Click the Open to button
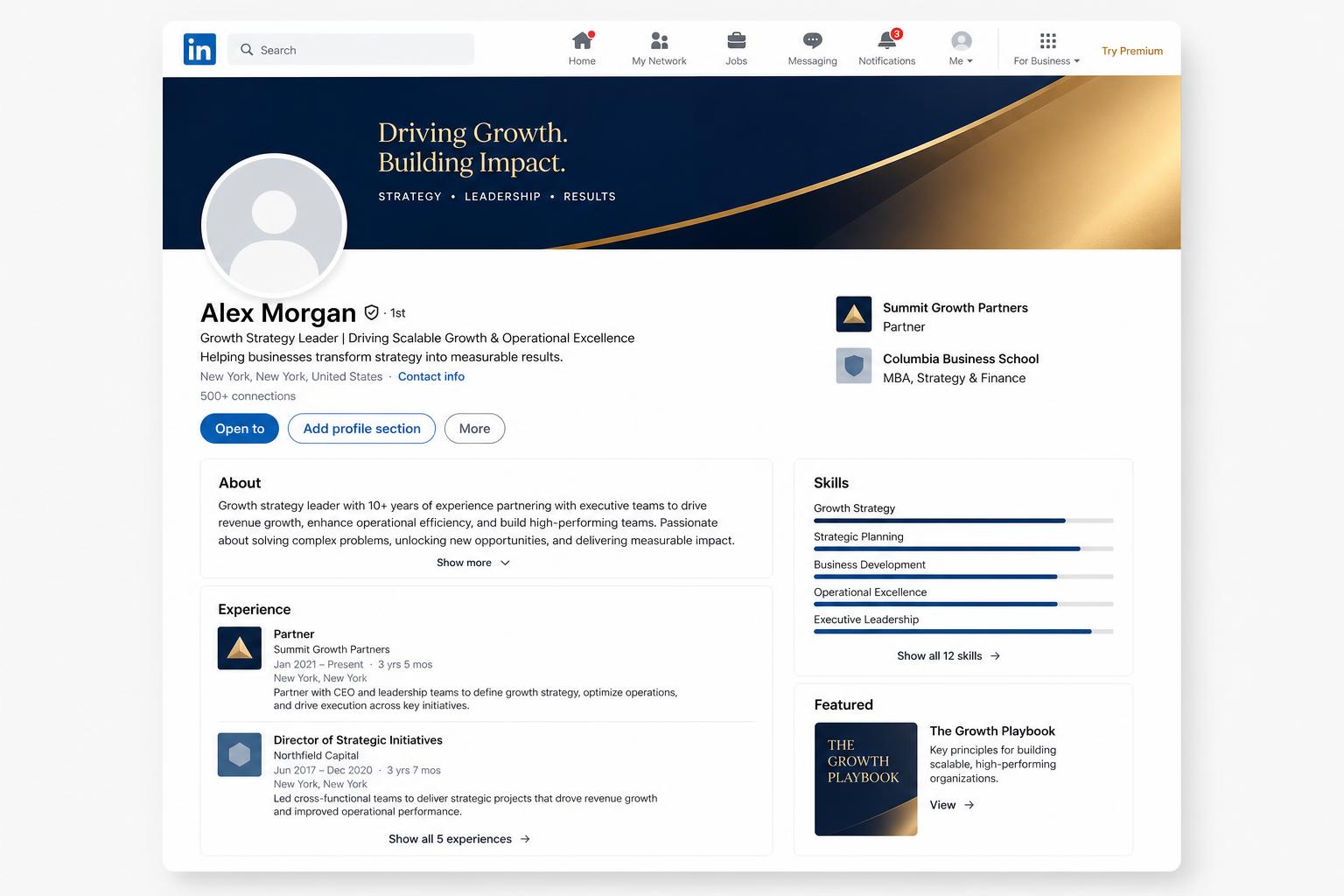Screen dimensions: 1344x896 click(x=240, y=429)
